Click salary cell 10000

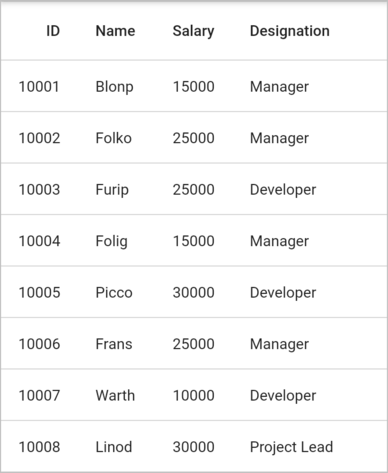(193, 395)
